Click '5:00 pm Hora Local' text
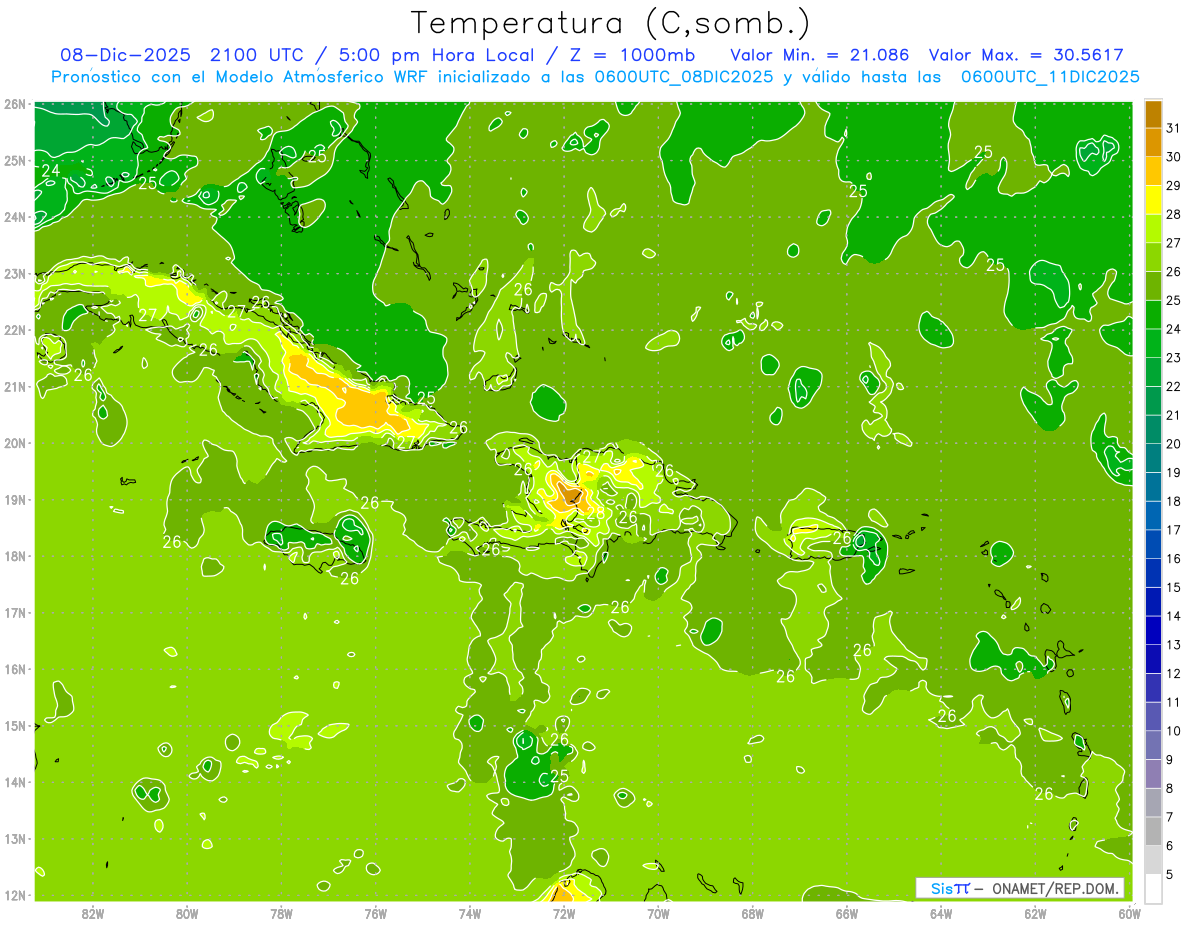The height and width of the screenshot is (927, 1200). click(436, 55)
